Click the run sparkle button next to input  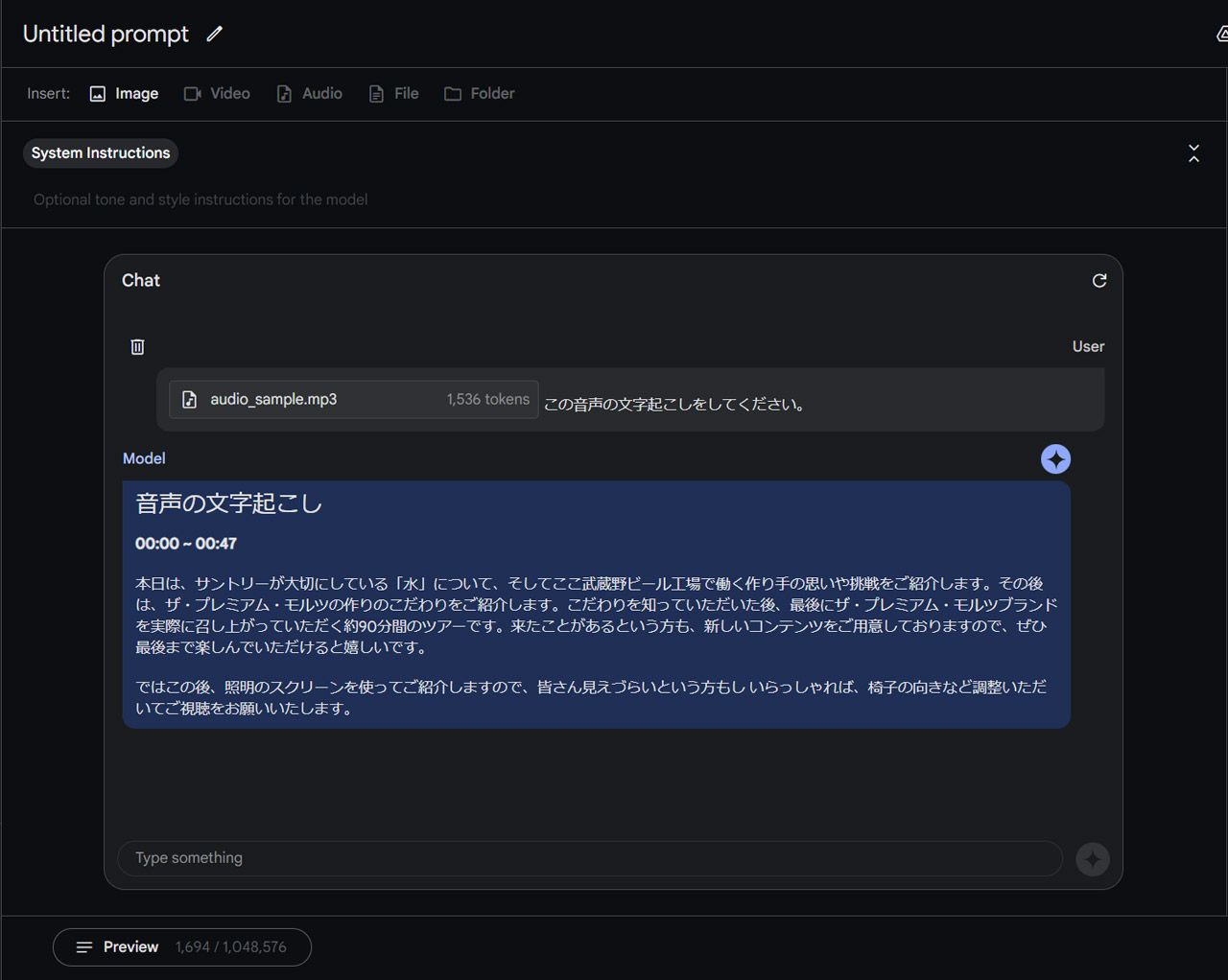(1093, 859)
